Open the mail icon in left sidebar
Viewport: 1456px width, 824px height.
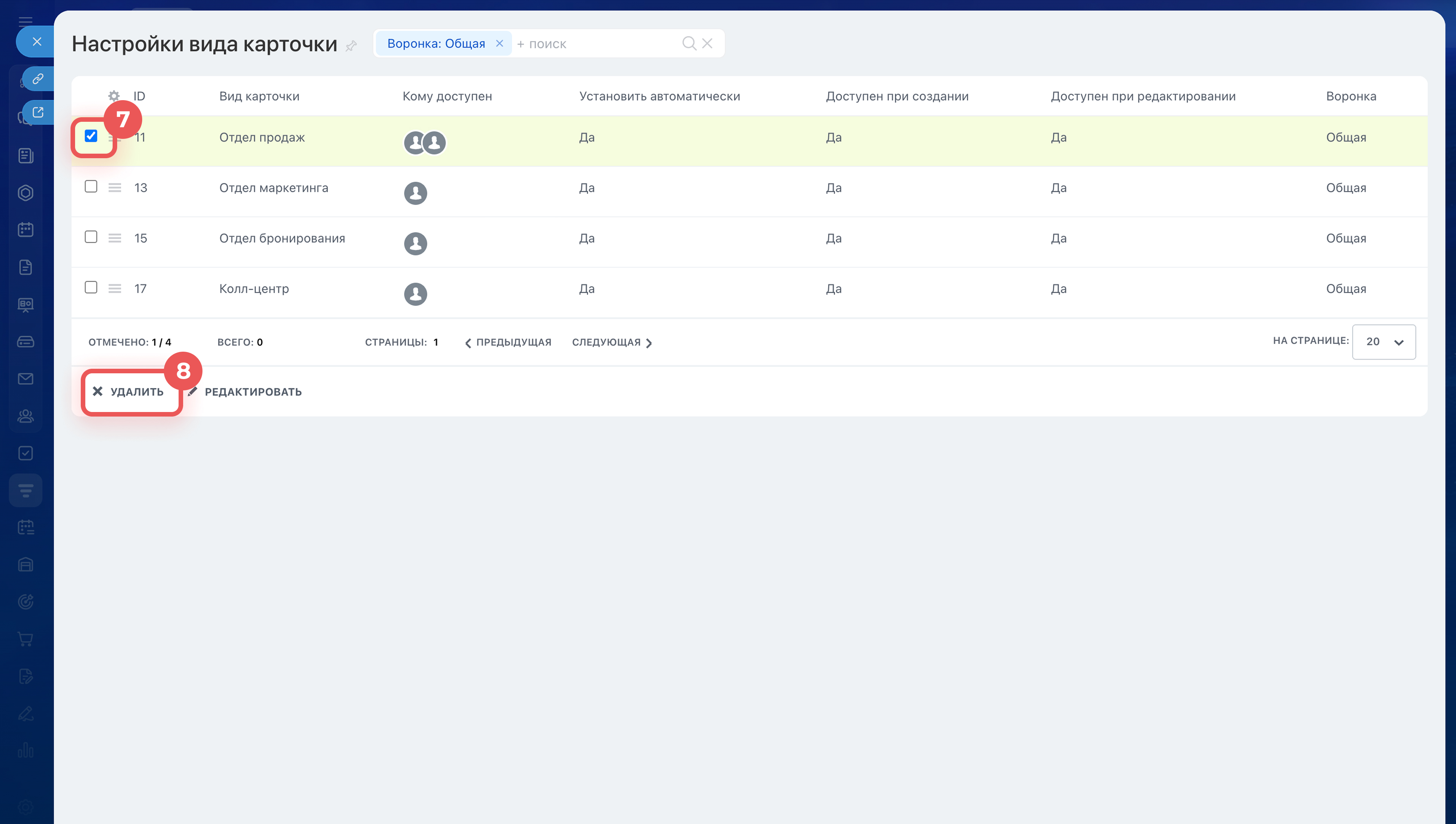tap(25, 379)
